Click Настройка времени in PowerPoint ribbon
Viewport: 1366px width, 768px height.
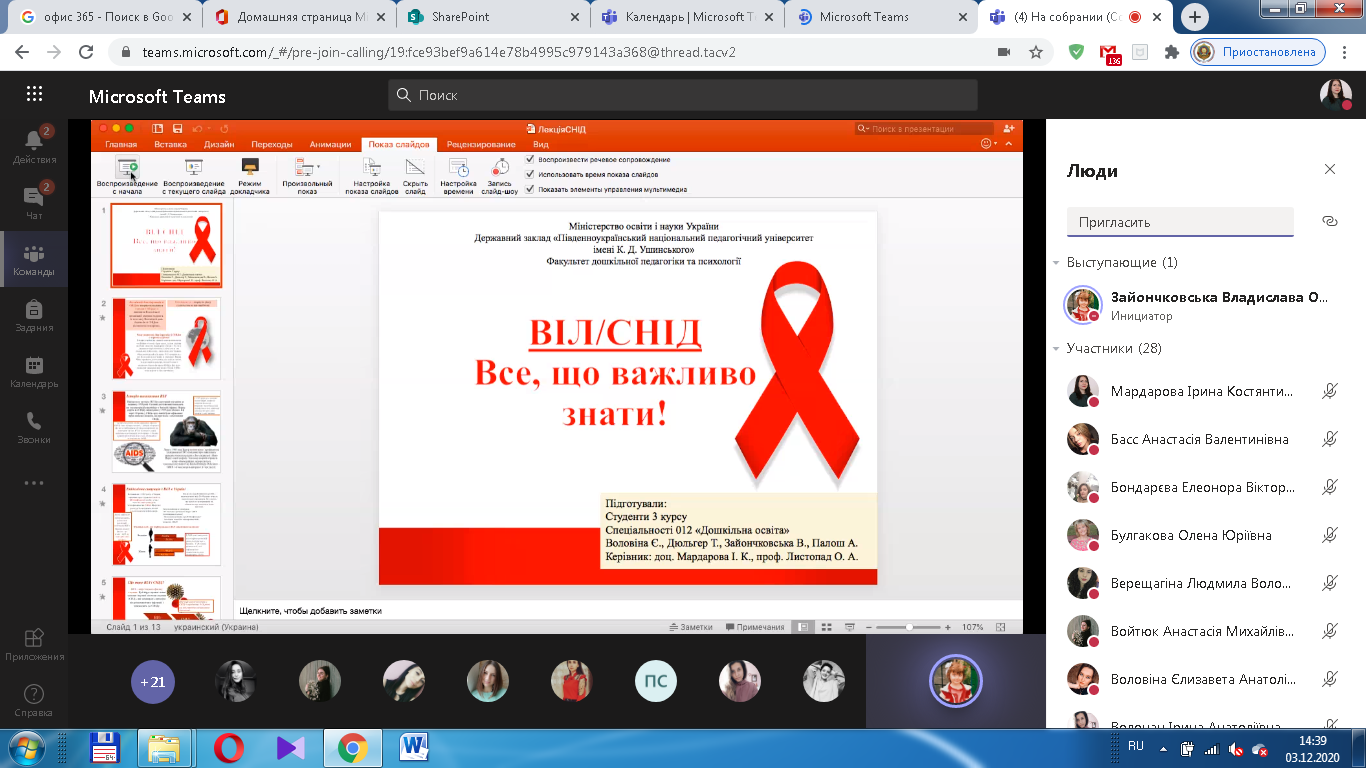(x=458, y=175)
